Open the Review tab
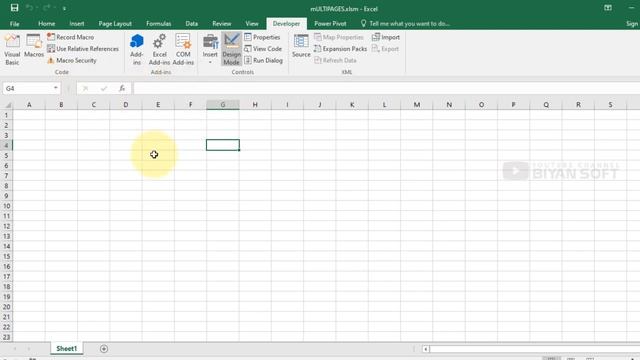 (x=222, y=24)
